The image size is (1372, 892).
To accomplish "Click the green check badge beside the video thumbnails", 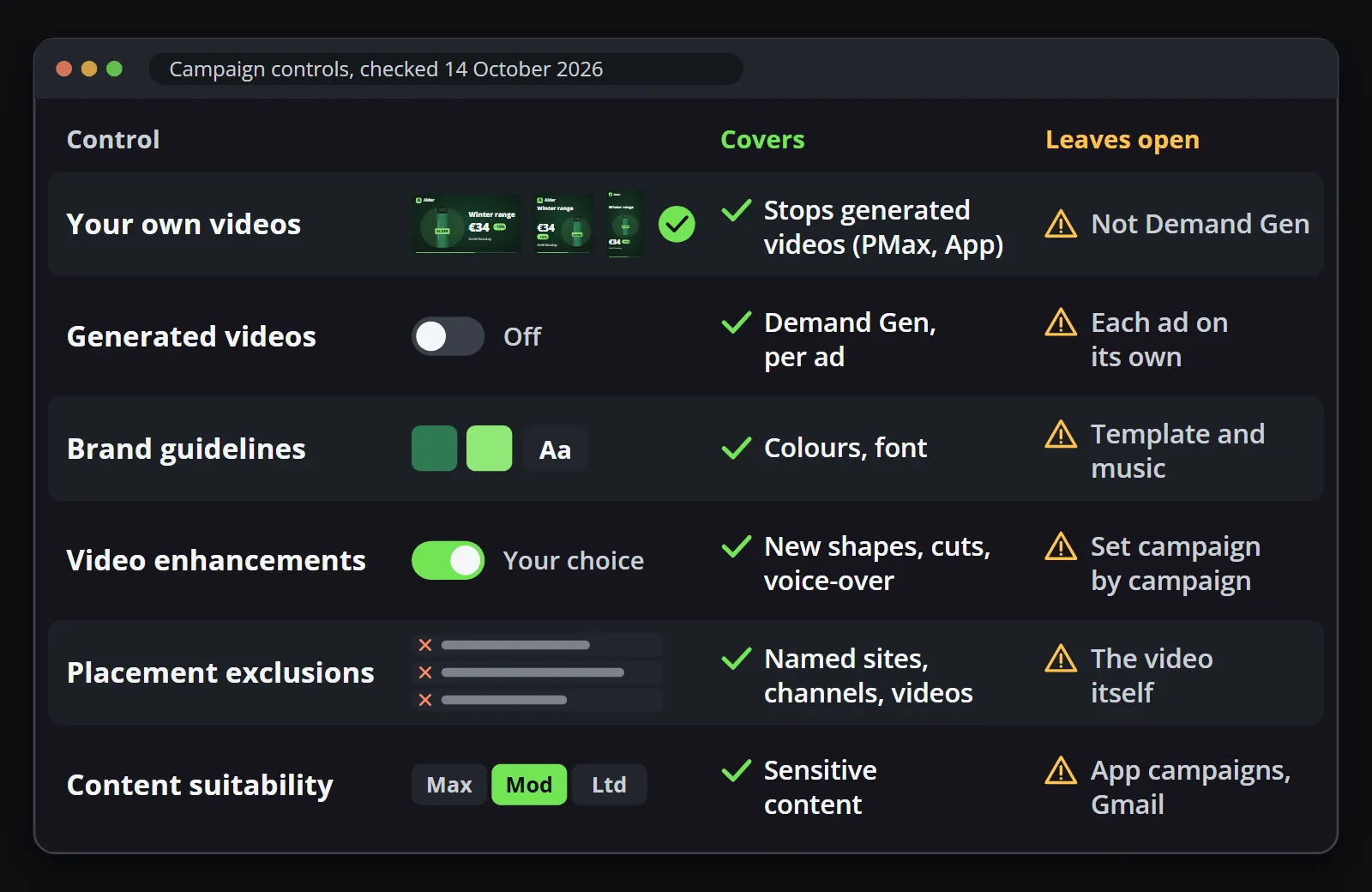I will click(x=677, y=225).
